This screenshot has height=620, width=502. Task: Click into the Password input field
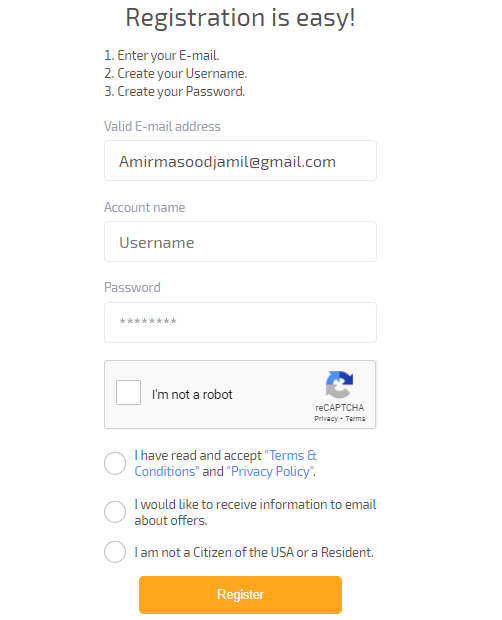click(x=240, y=323)
